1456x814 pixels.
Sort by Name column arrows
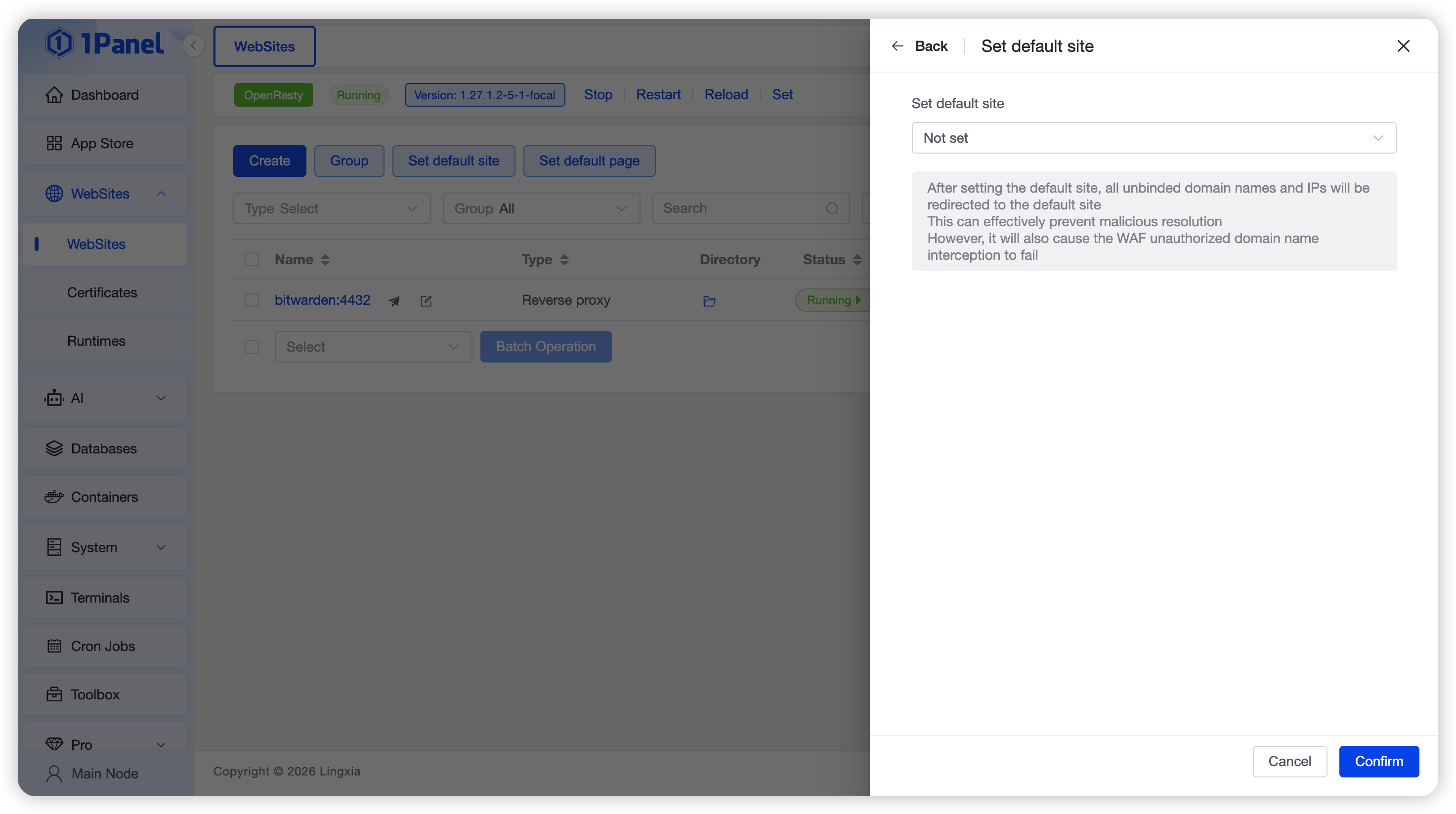click(325, 260)
